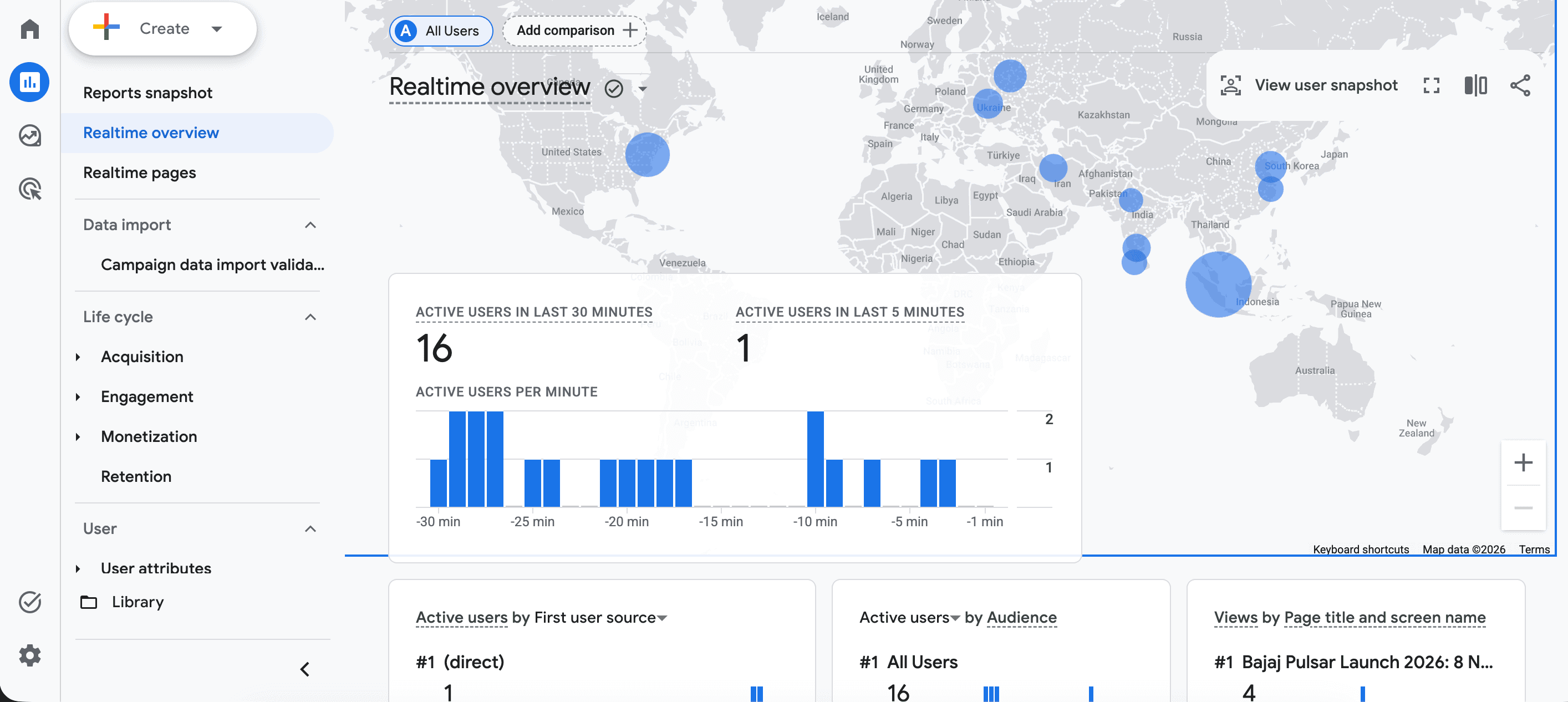The height and width of the screenshot is (702, 1568).
Task: Expand User attributes menu
Action: coord(78,569)
